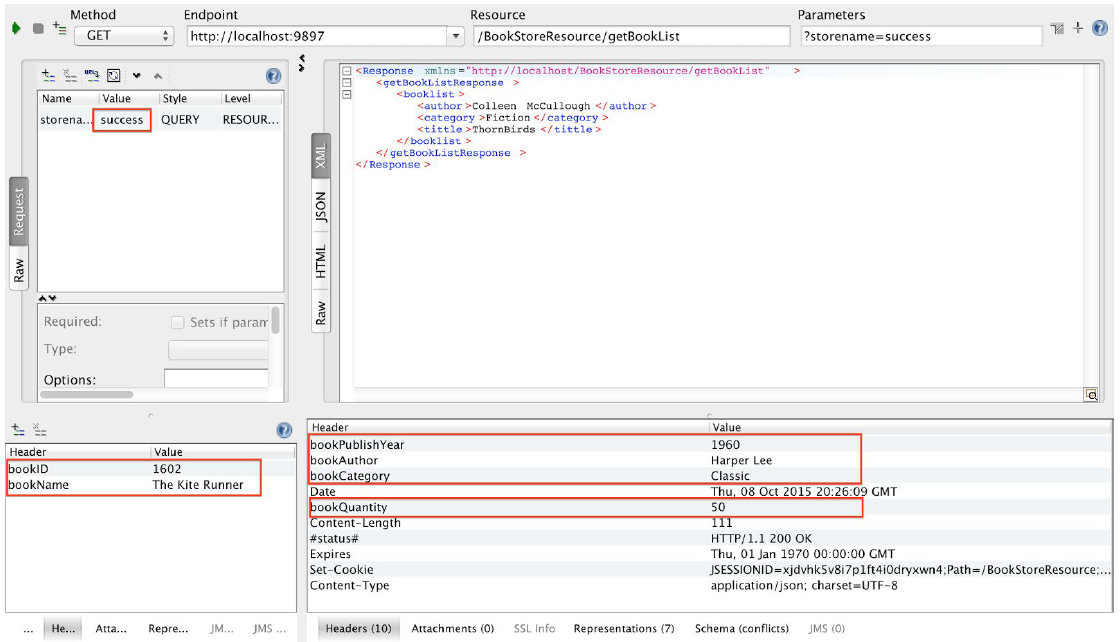Add a parameter in the request parameters toolbar
Viewport: 1120px width, 642px height.
(47, 75)
